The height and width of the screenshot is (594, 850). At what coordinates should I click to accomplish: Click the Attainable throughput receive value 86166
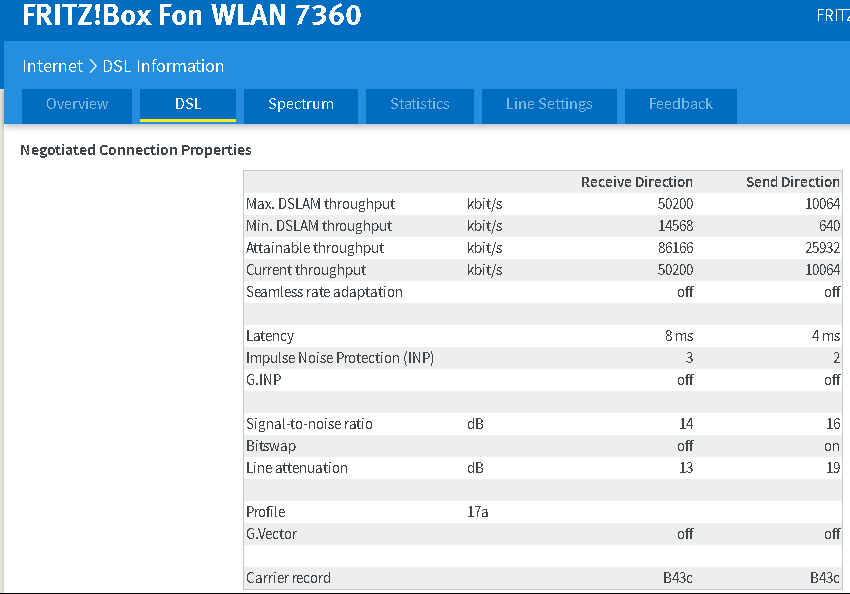(x=673, y=248)
